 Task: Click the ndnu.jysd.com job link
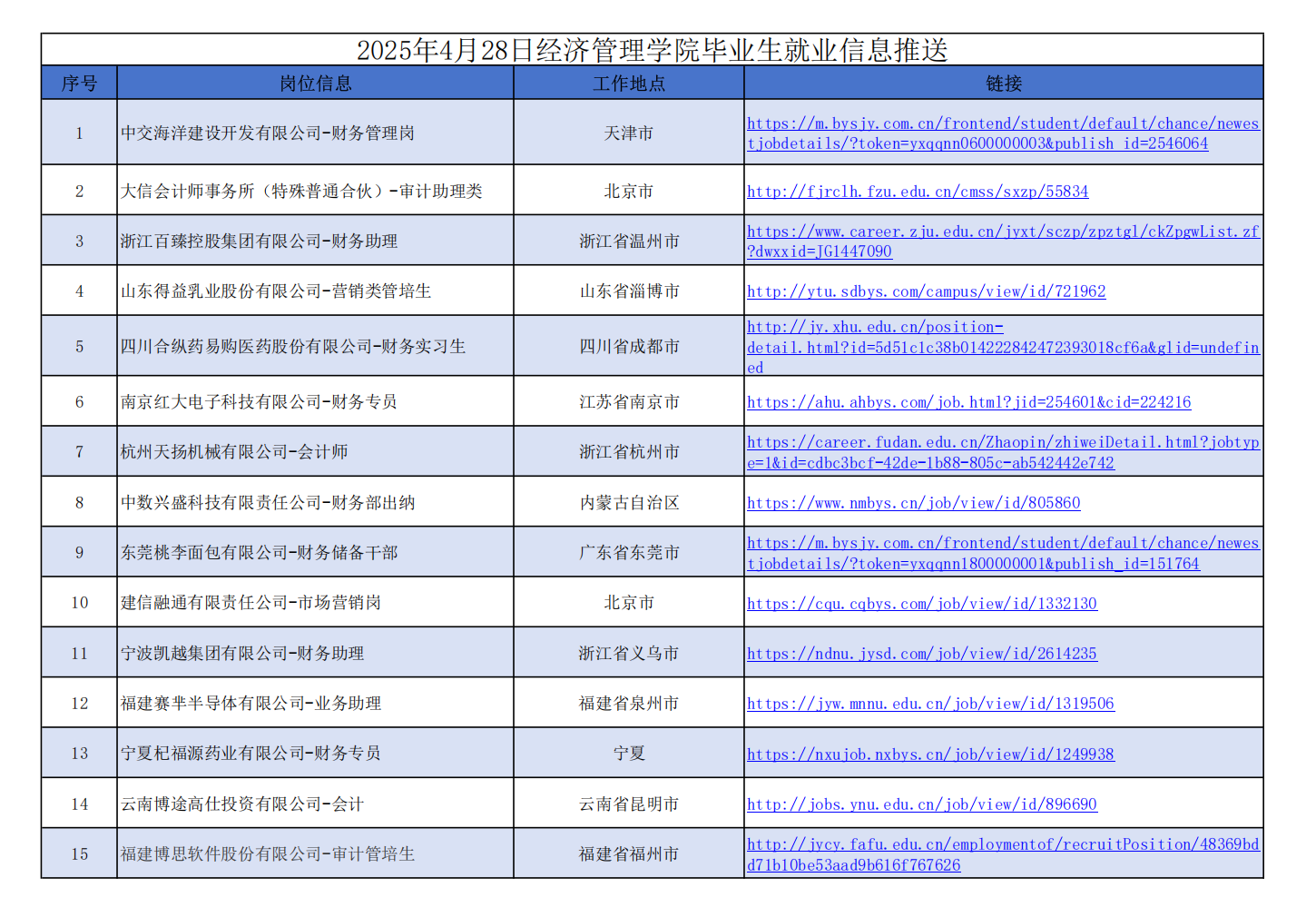921,654
